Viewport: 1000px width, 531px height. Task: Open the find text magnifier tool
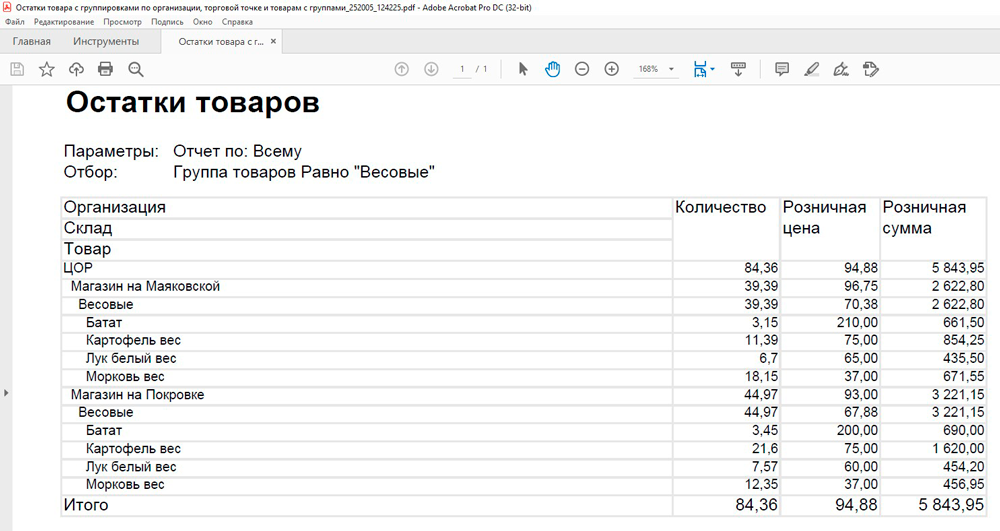click(136, 69)
